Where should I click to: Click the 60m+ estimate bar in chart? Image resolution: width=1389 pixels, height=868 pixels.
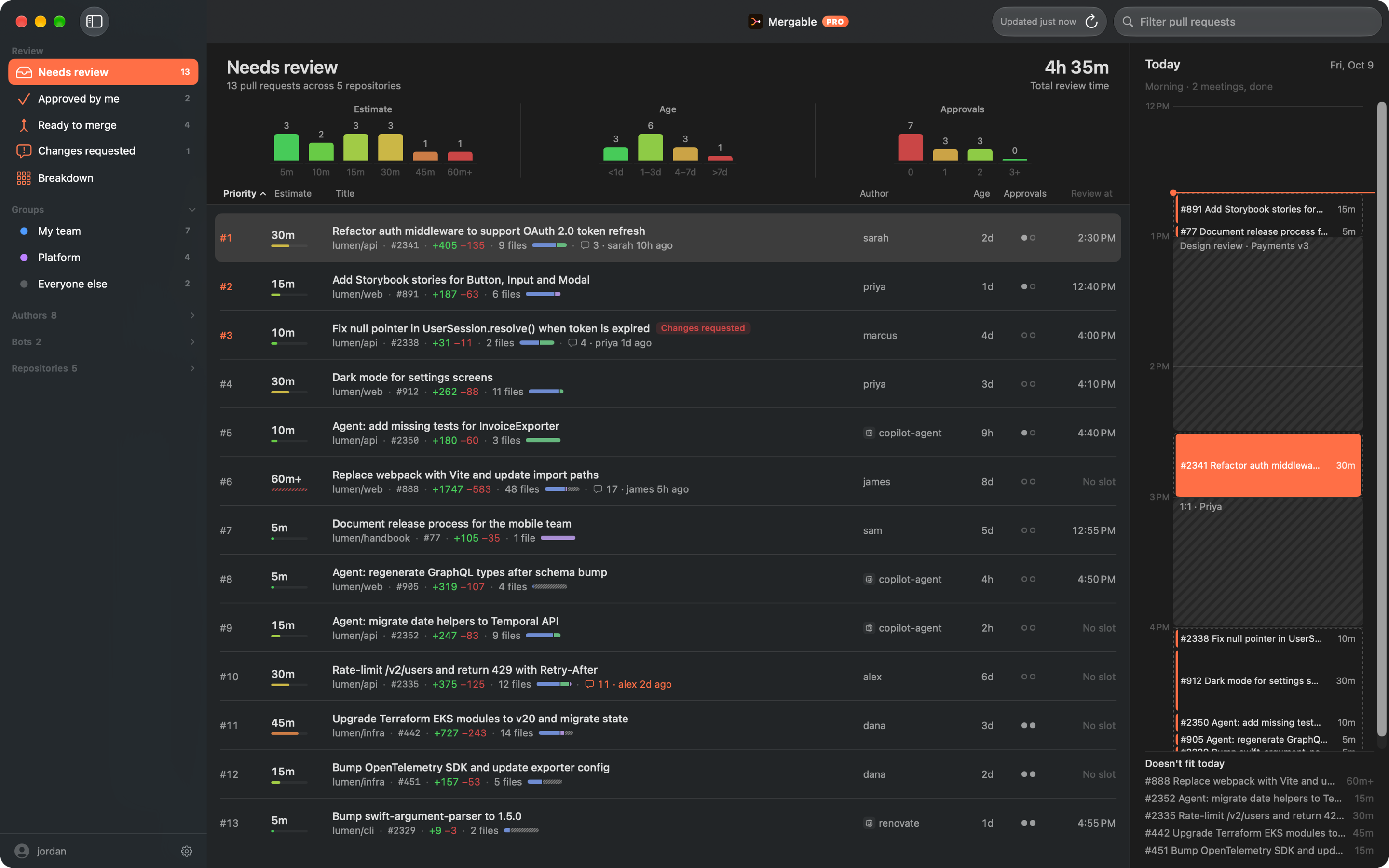coord(460,156)
